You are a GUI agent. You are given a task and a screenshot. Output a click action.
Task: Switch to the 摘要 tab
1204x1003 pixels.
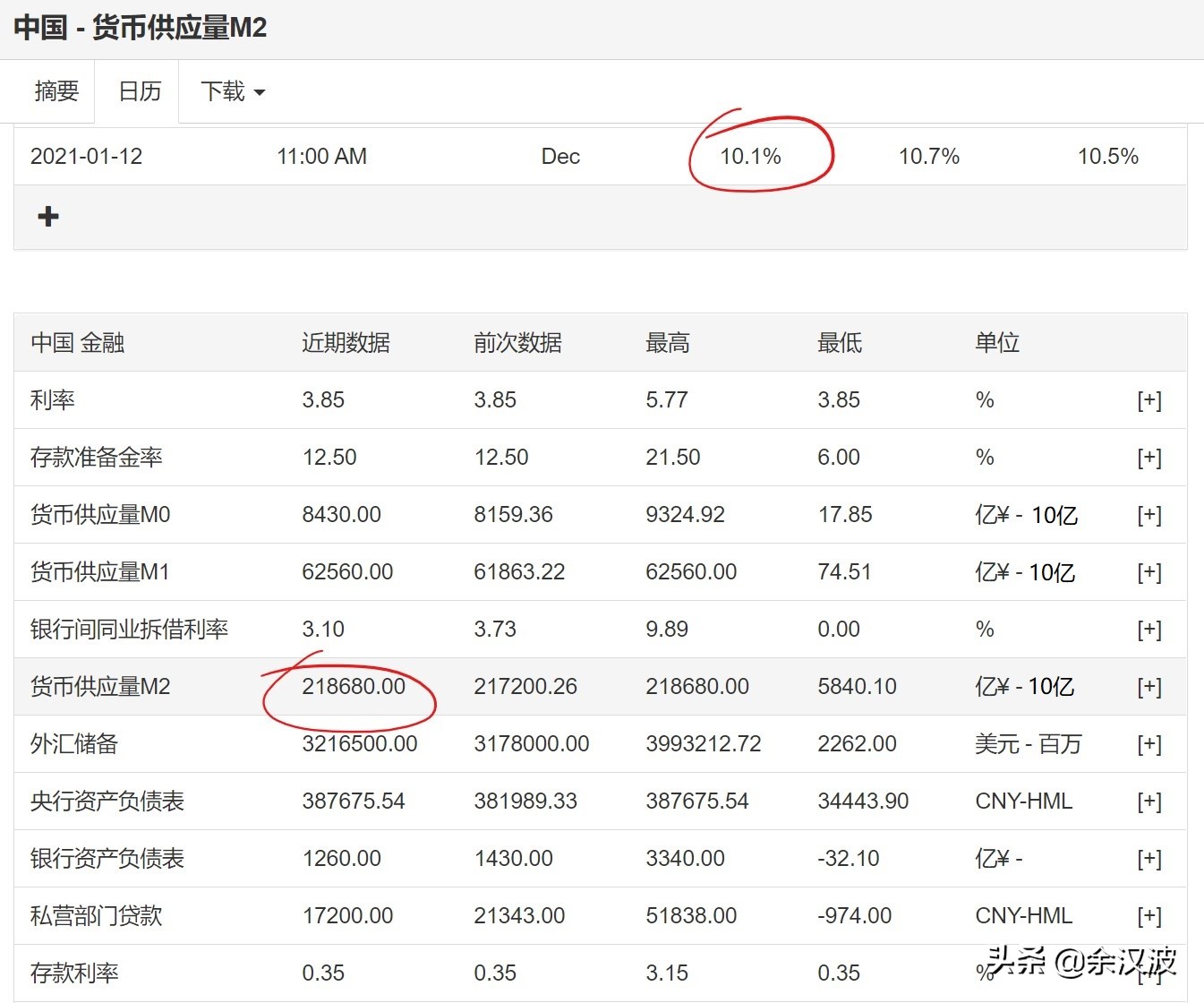click(56, 91)
